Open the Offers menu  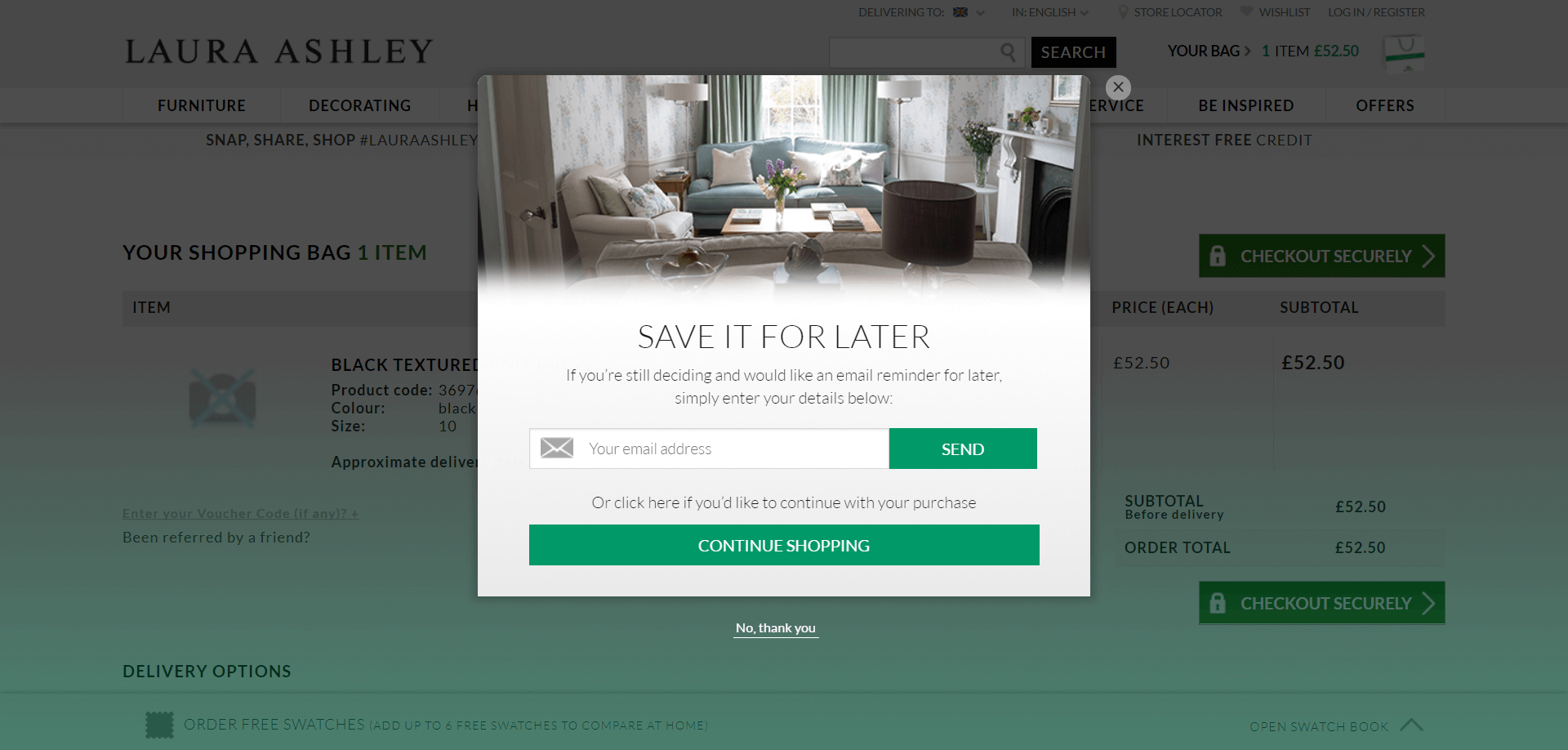pyautogui.click(x=1385, y=105)
